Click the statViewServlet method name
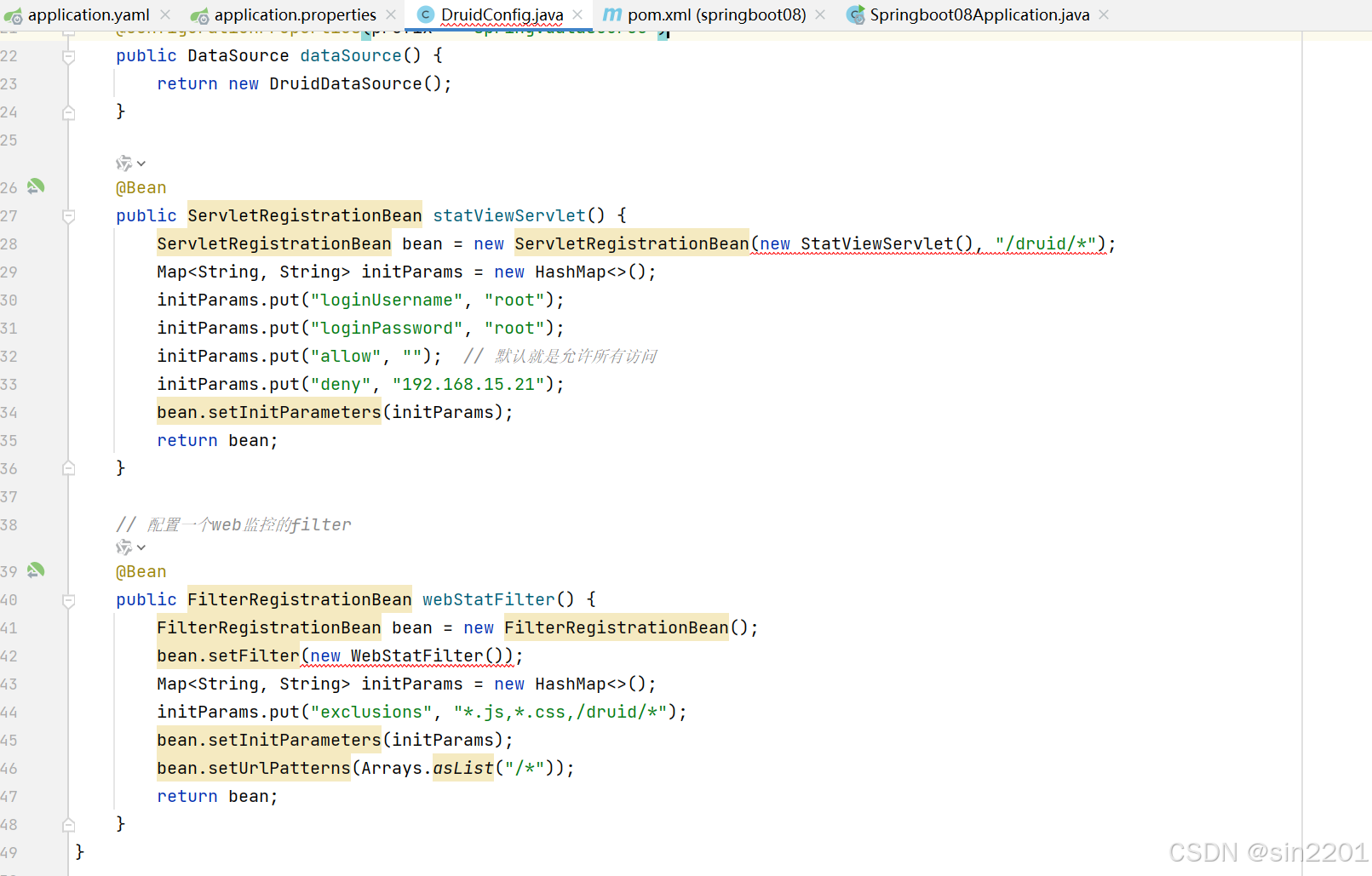This screenshot has height=876, width=1372. pos(509,215)
